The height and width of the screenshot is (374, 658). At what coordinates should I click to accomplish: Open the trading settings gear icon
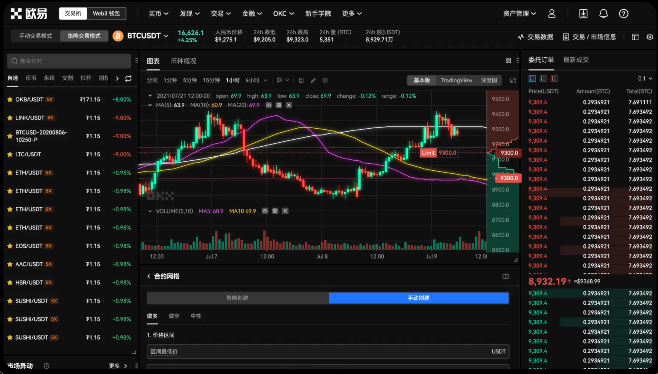click(650, 37)
